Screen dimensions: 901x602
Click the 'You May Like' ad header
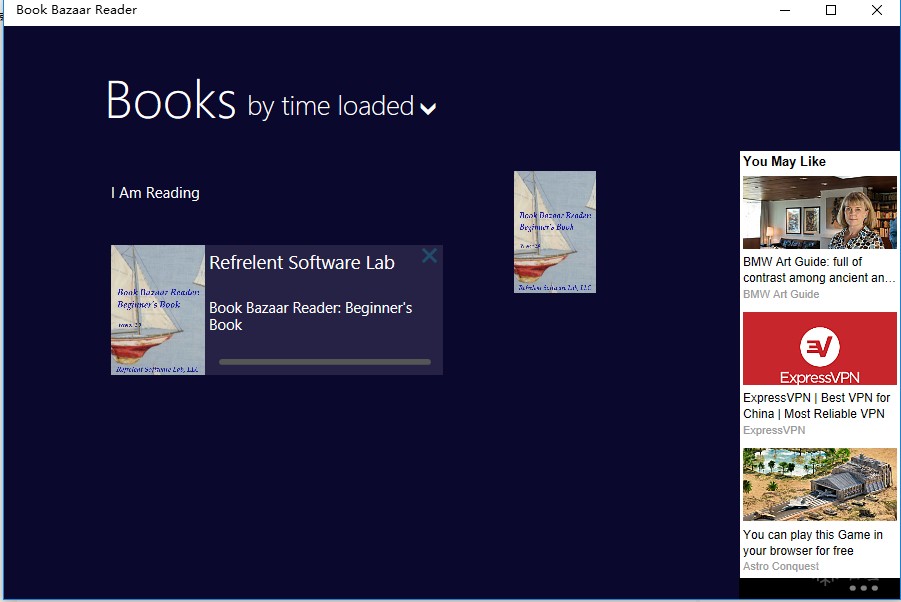784,161
